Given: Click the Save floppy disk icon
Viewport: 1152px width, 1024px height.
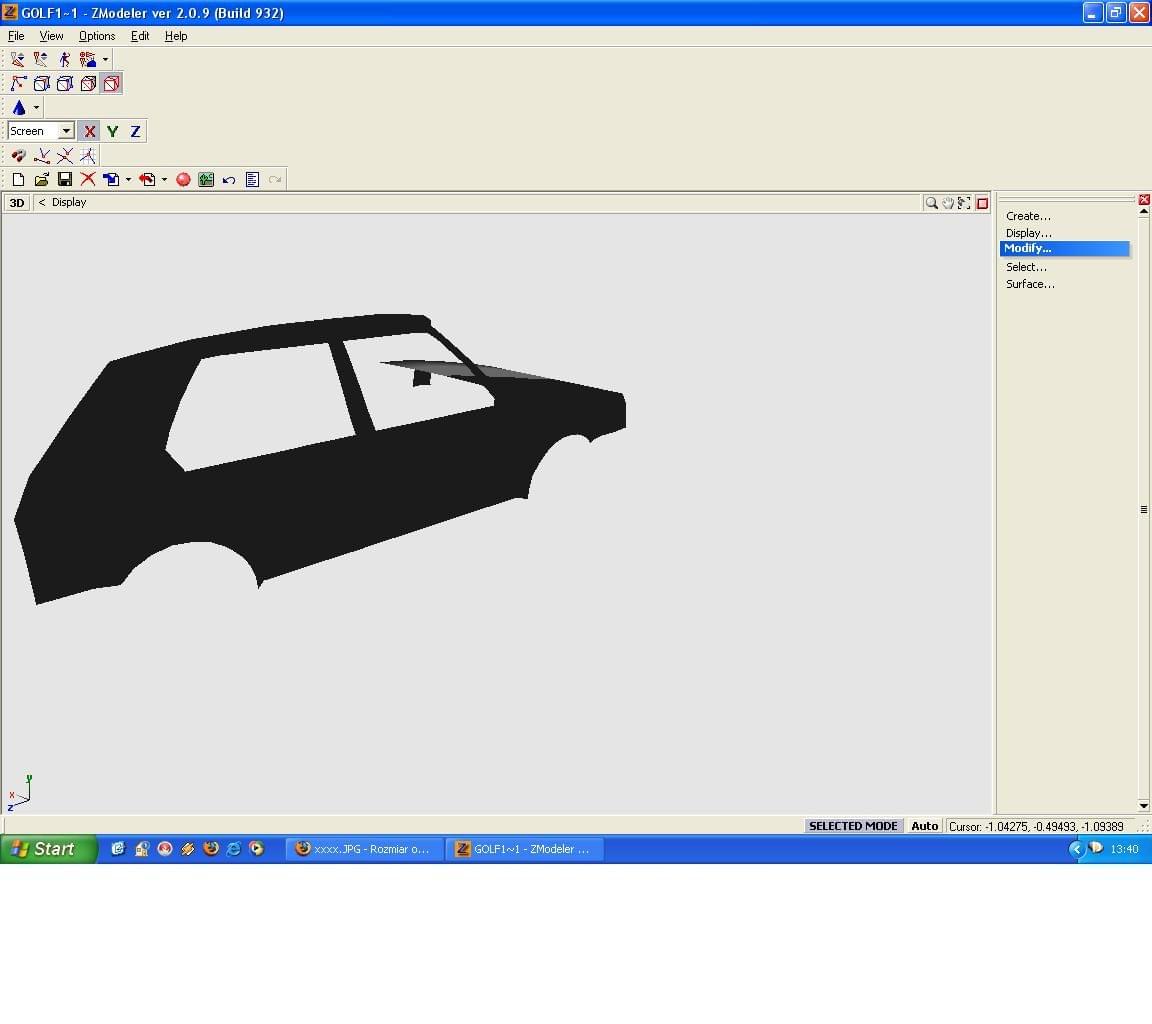Looking at the screenshot, I should click(65, 179).
